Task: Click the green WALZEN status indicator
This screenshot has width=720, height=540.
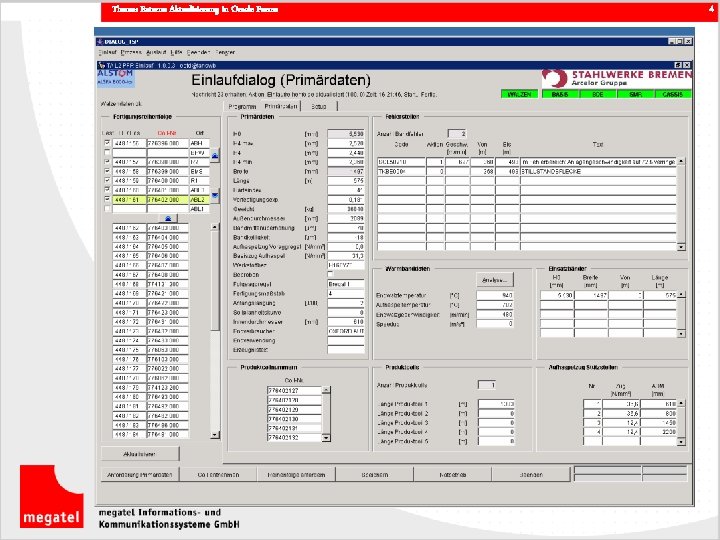Action: point(521,93)
